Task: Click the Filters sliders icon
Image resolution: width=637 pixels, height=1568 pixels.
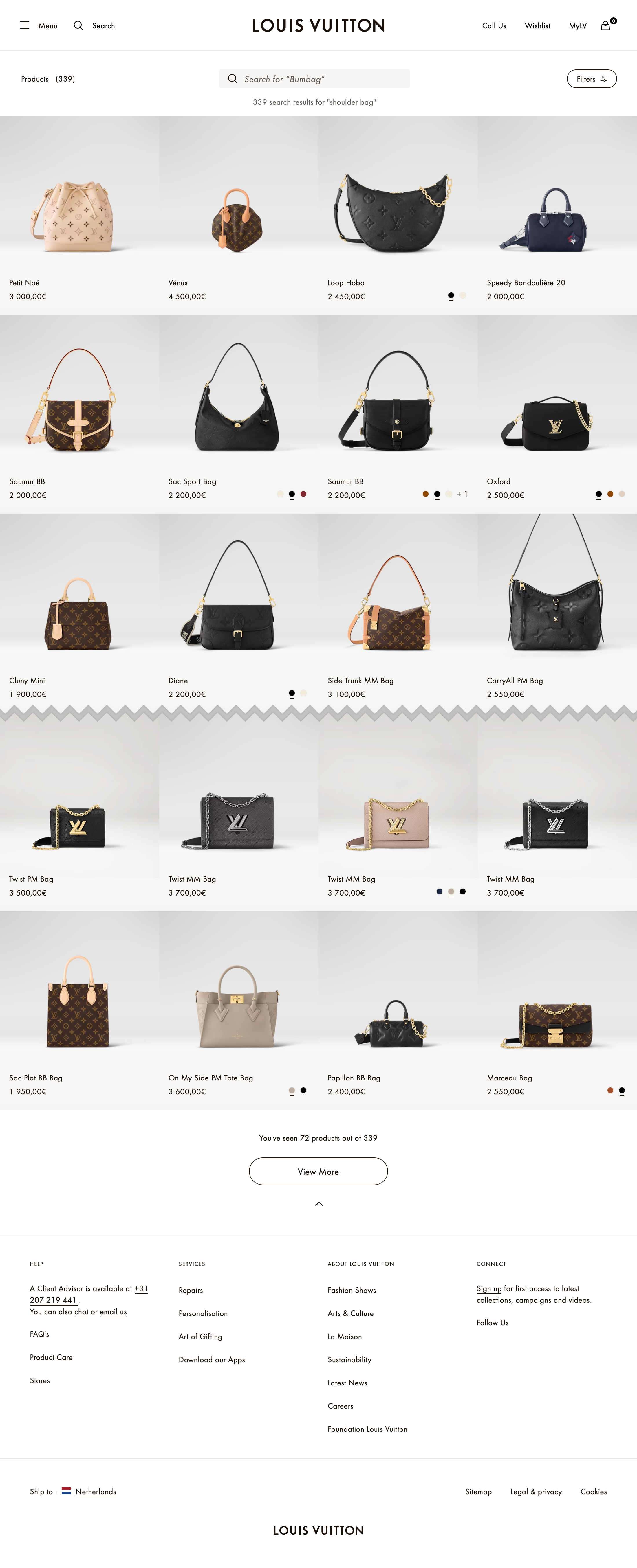Action: click(x=603, y=79)
